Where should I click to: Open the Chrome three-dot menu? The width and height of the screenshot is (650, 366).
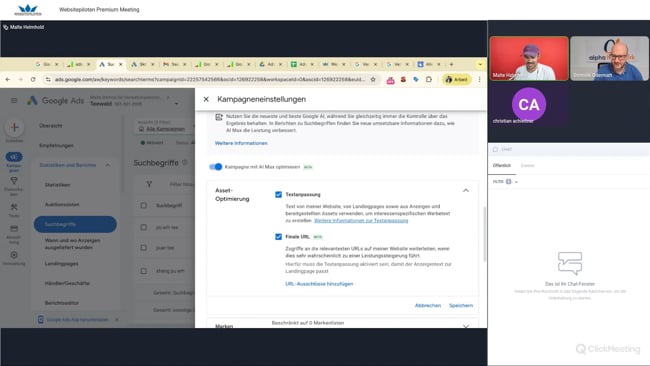click(x=480, y=79)
